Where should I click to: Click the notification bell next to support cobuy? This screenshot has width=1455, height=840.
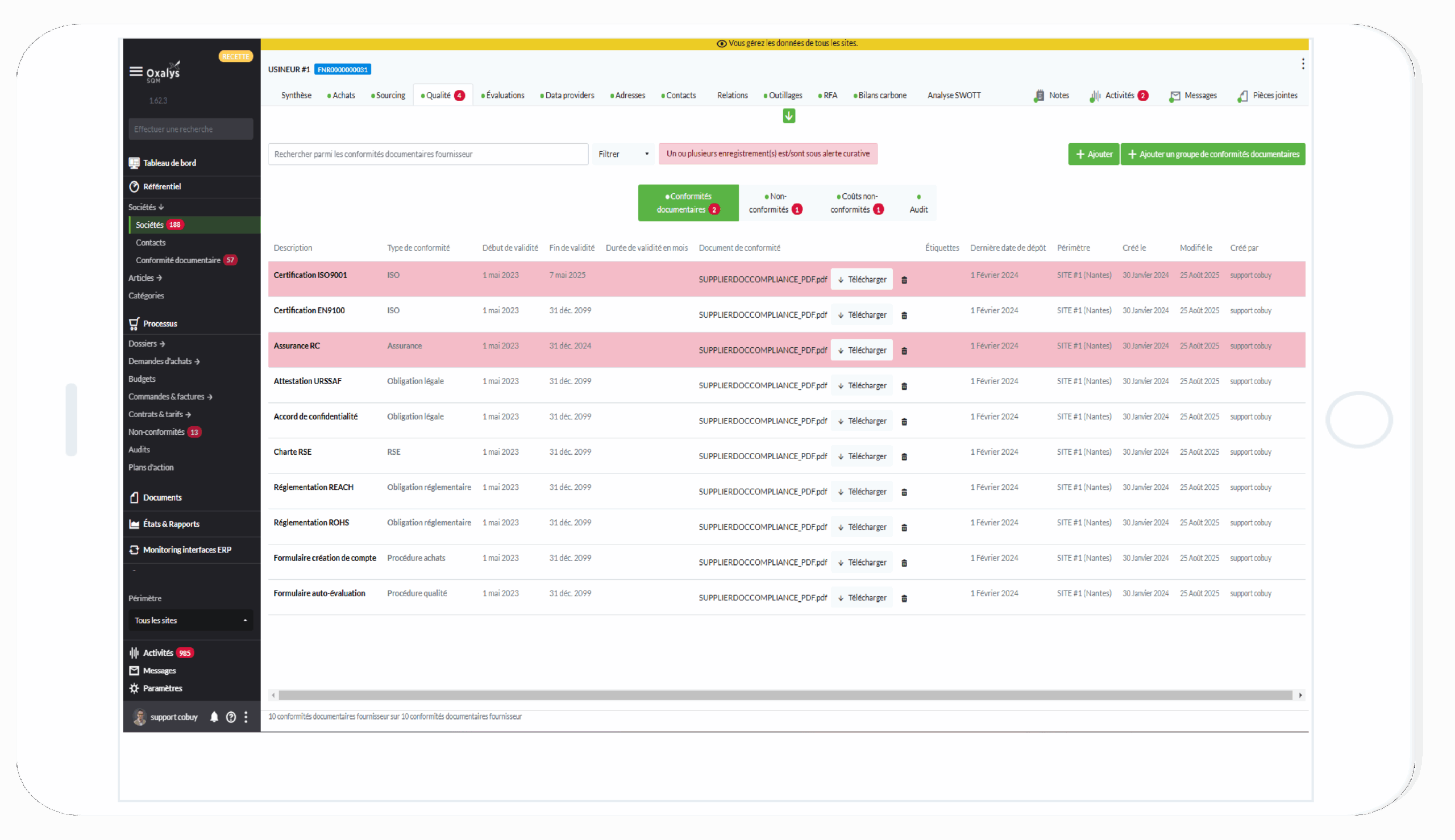click(x=214, y=717)
